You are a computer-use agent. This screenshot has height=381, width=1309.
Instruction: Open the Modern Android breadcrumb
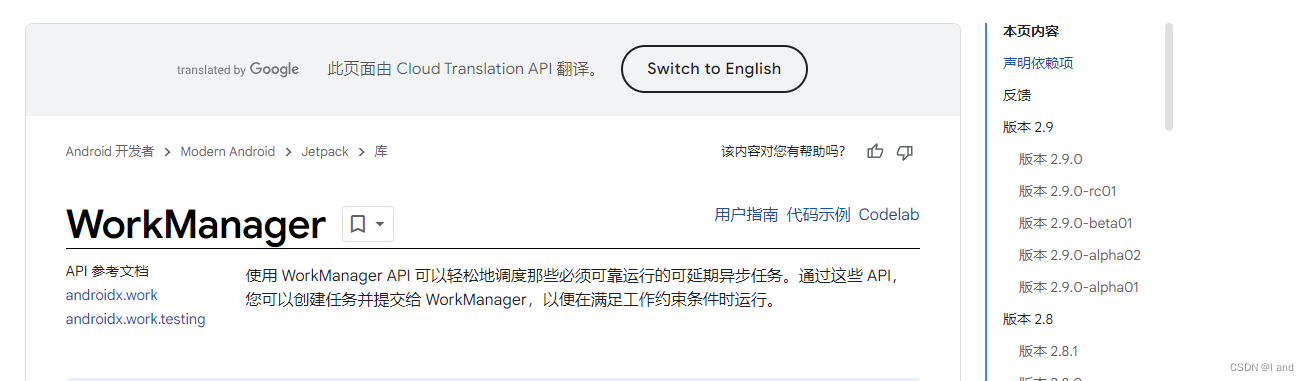click(227, 152)
